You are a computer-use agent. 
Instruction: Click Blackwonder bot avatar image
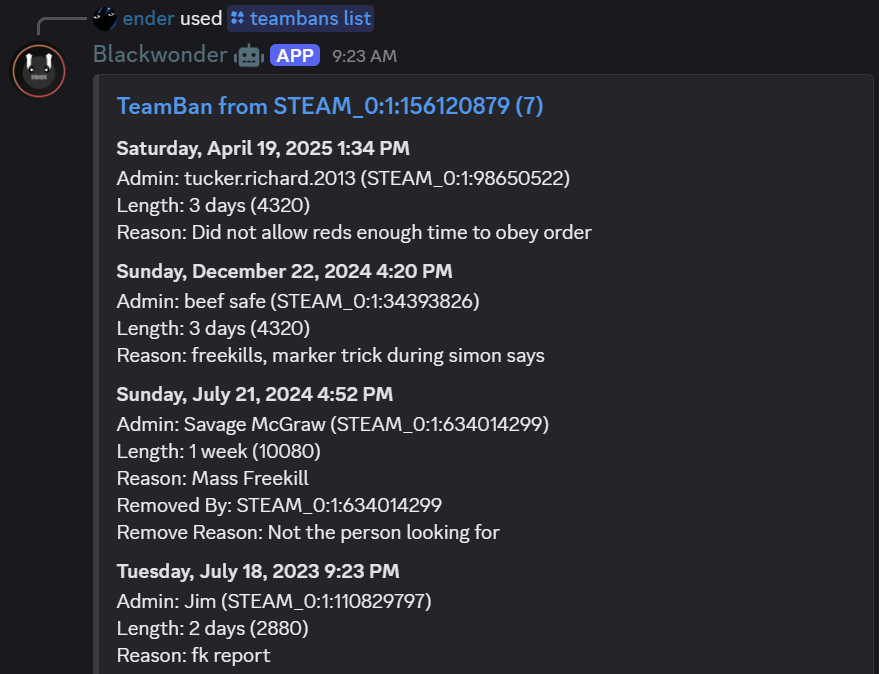(39, 71)
